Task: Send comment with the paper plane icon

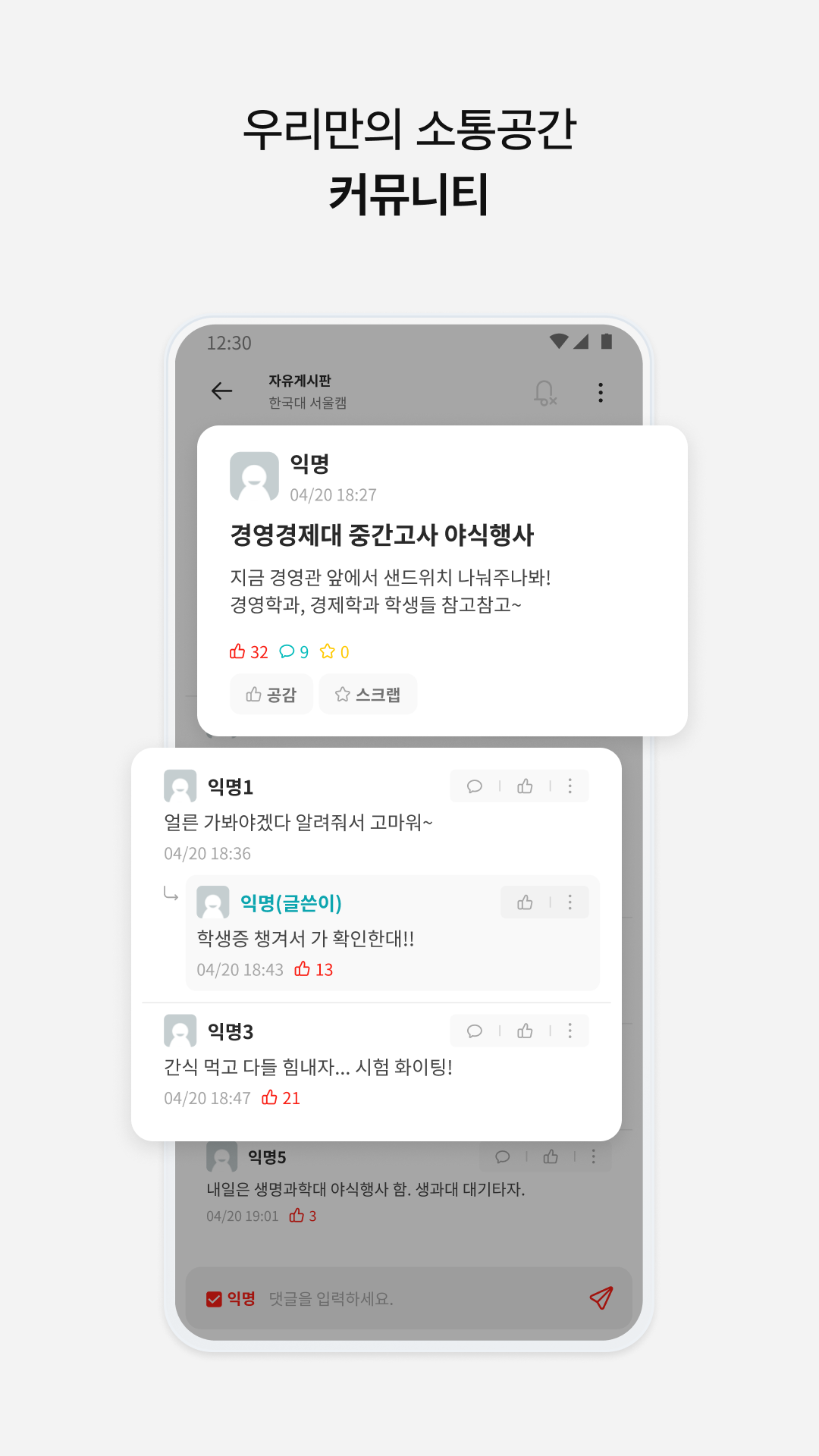Action: pyautogui.click(x=601, y=1298)
